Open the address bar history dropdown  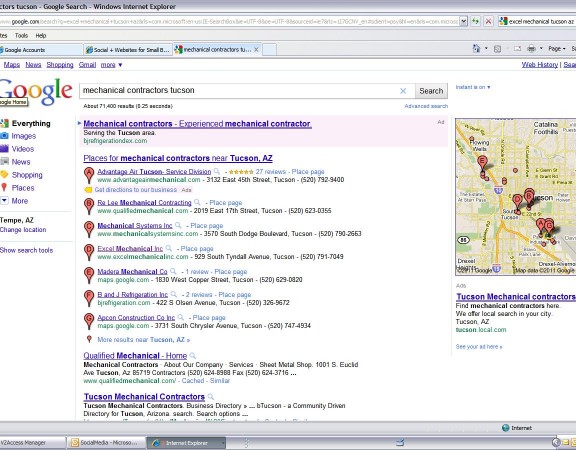click(464, 21)
